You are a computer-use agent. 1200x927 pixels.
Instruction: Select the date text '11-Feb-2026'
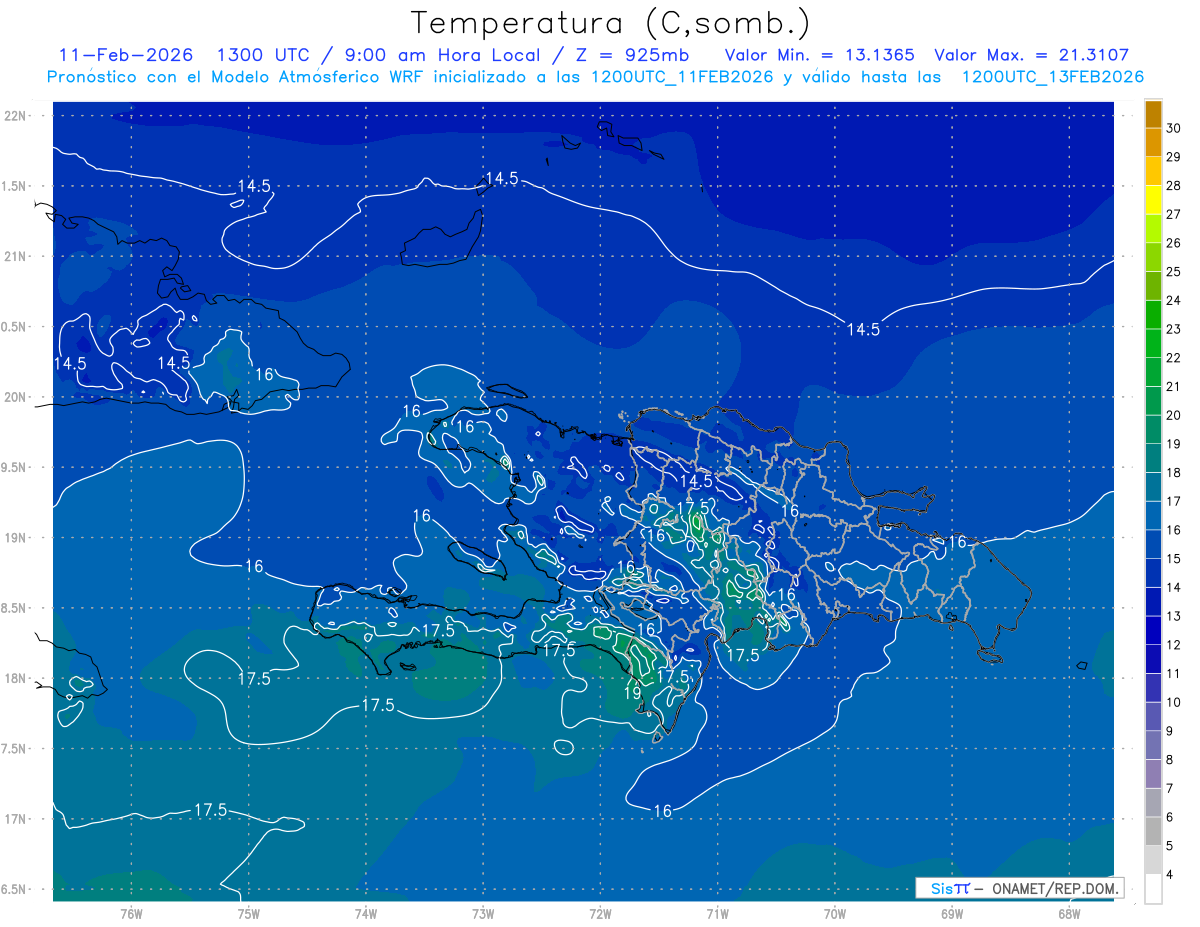126,55
